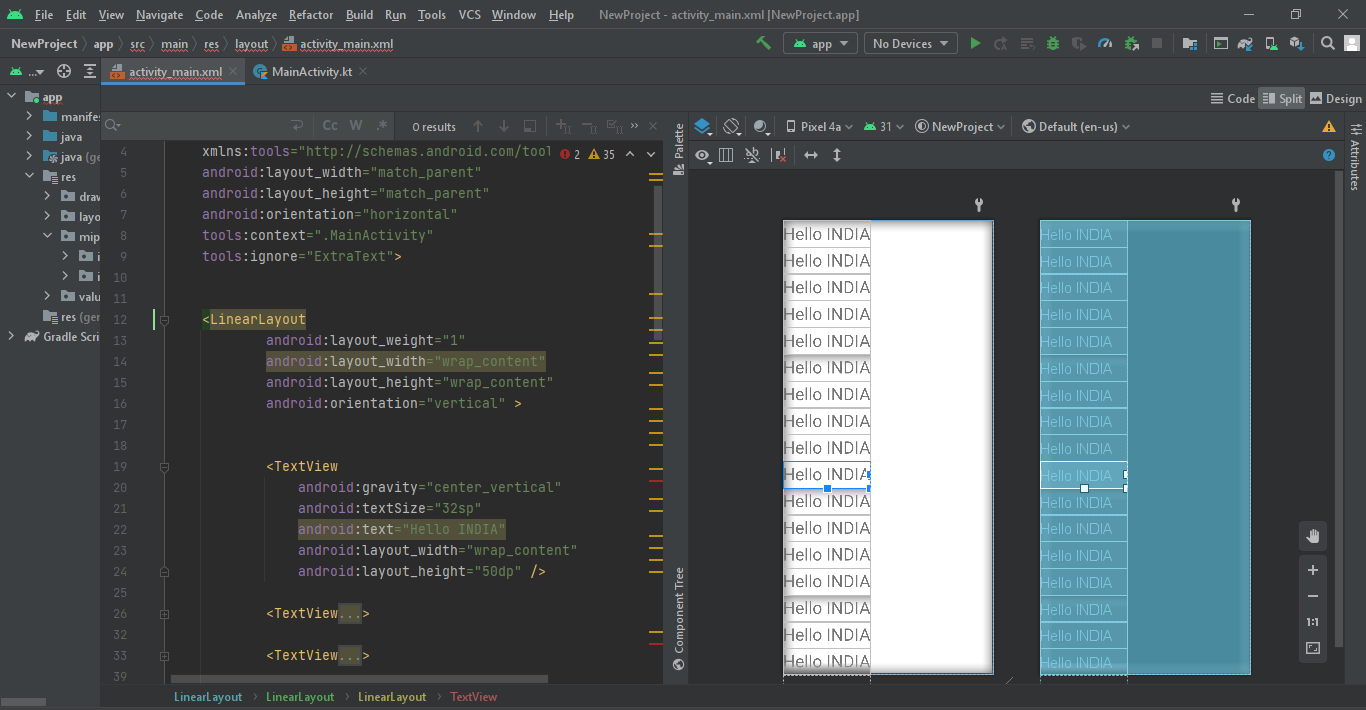Open the Refactor menu
Viewport: 1366px width, 710px height.
(311, 15)
